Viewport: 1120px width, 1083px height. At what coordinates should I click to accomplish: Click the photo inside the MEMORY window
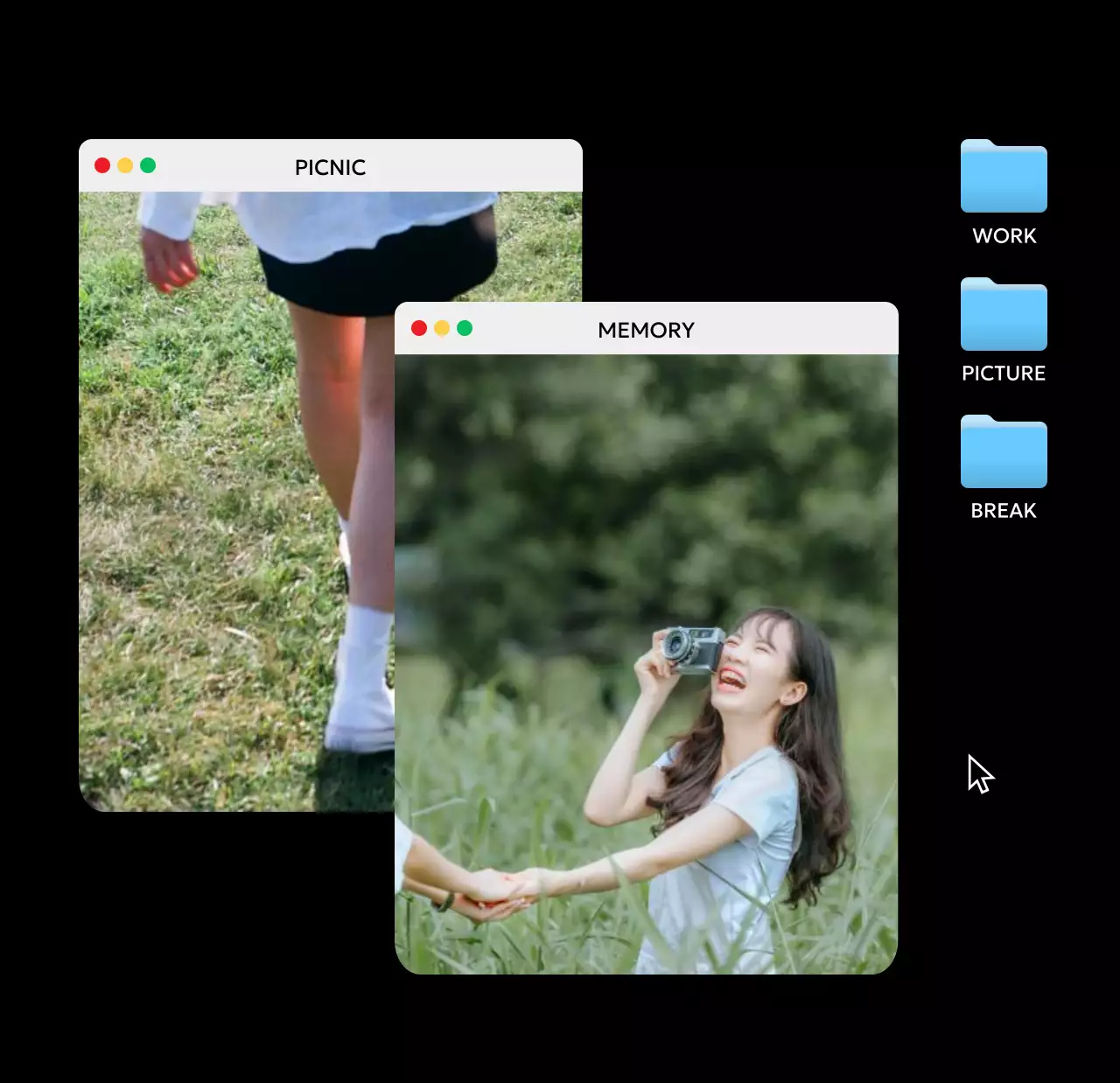click(x=647, y=665)
